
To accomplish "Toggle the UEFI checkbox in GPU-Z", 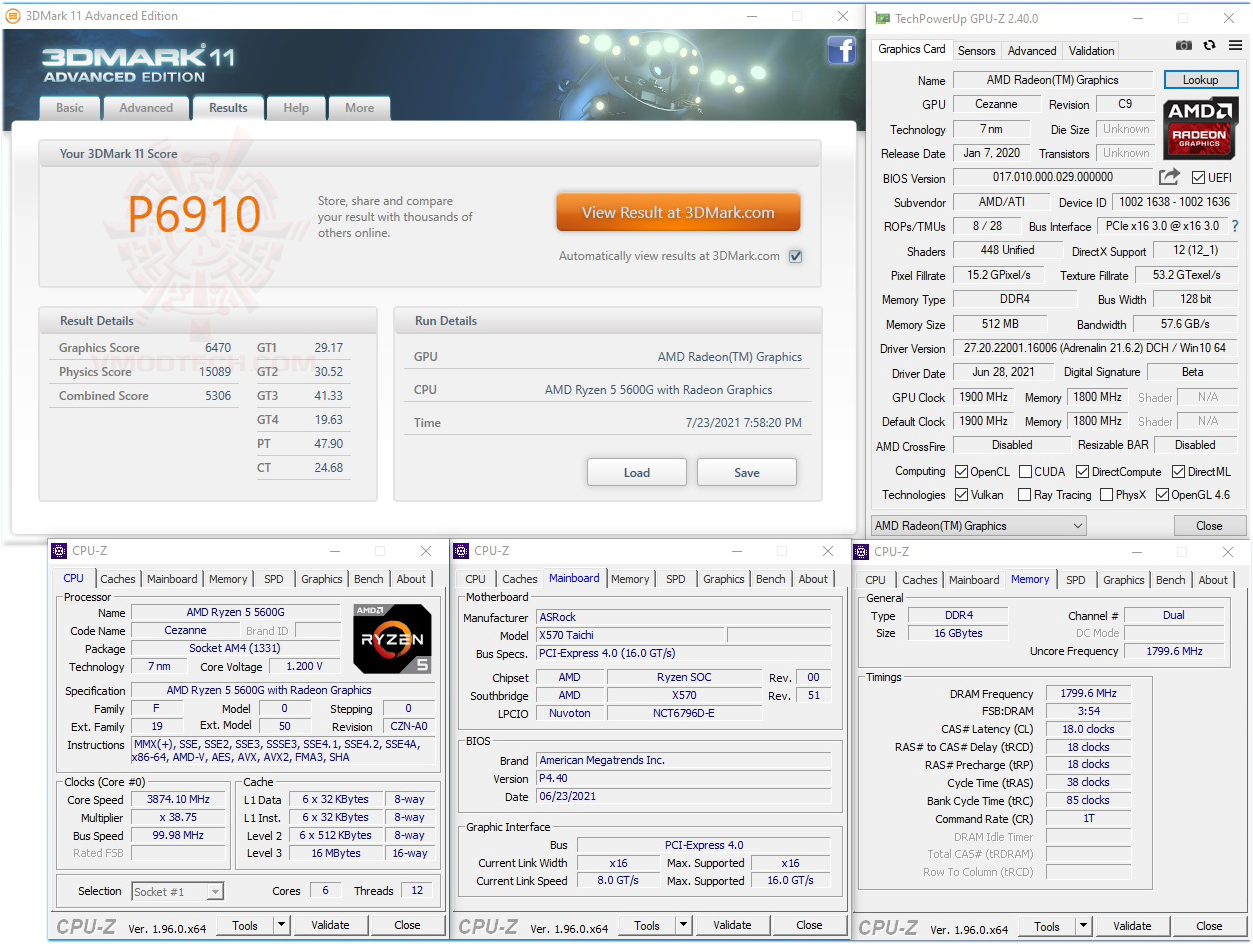I will click(1198, 178).
